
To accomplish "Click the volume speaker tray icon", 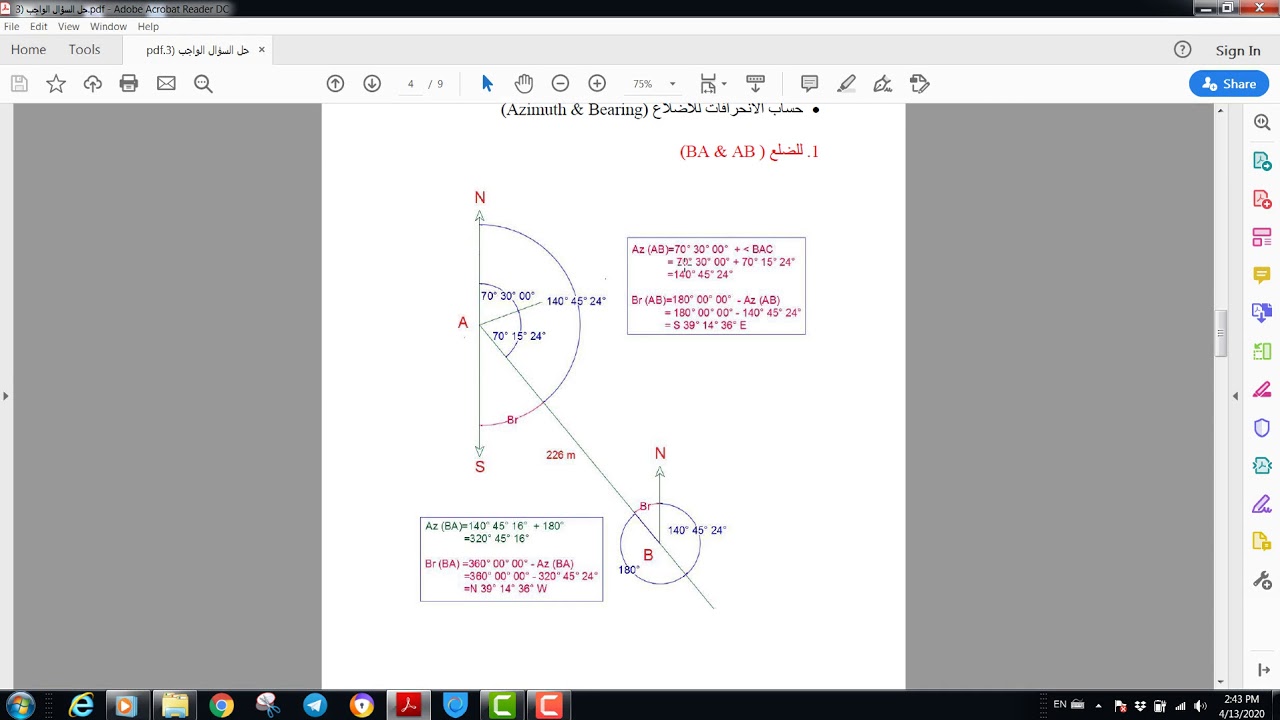I will click(x=1201, y=706).
